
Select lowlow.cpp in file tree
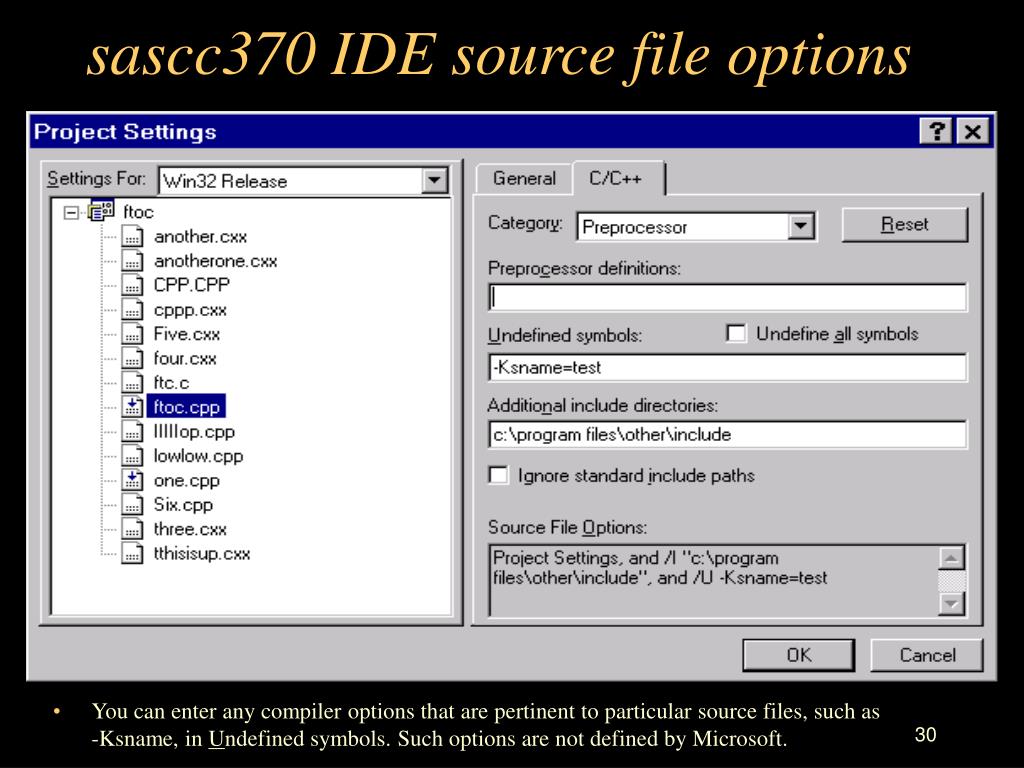pos(198,456)
